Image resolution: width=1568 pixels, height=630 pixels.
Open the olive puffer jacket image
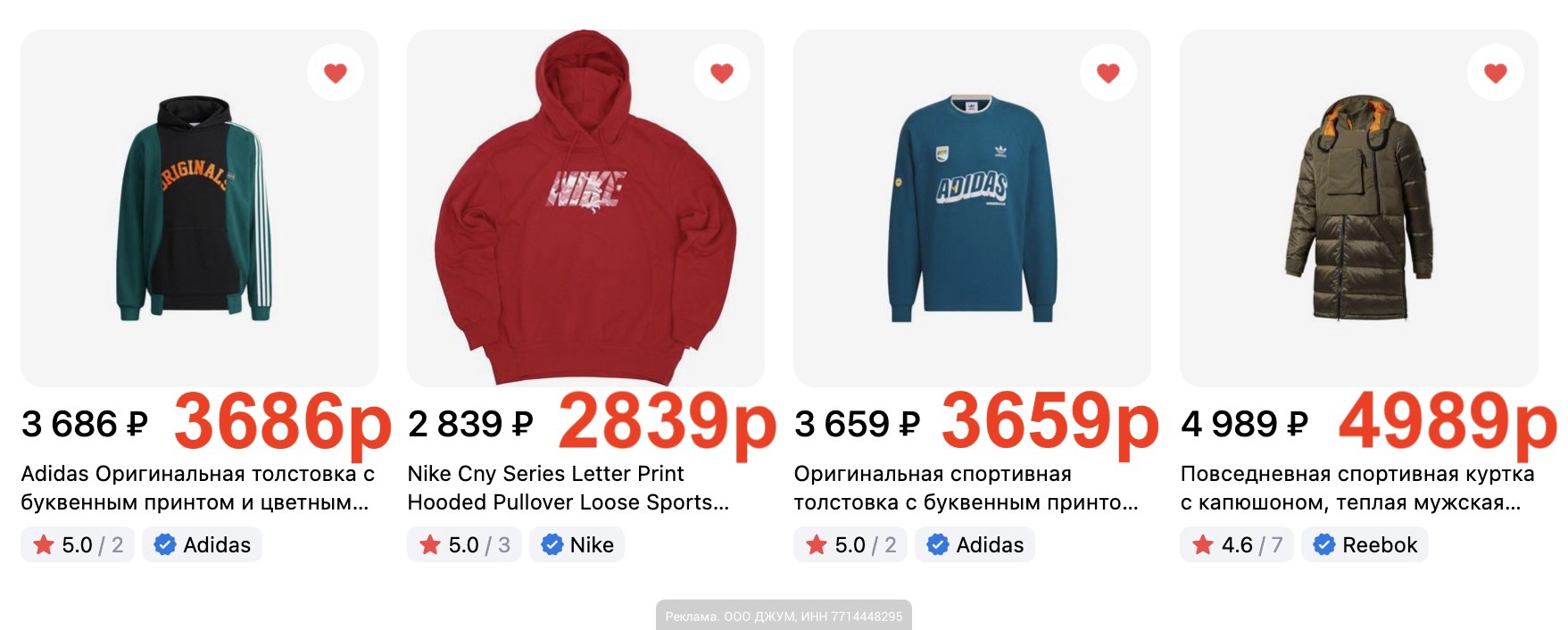coord(1358,208)
